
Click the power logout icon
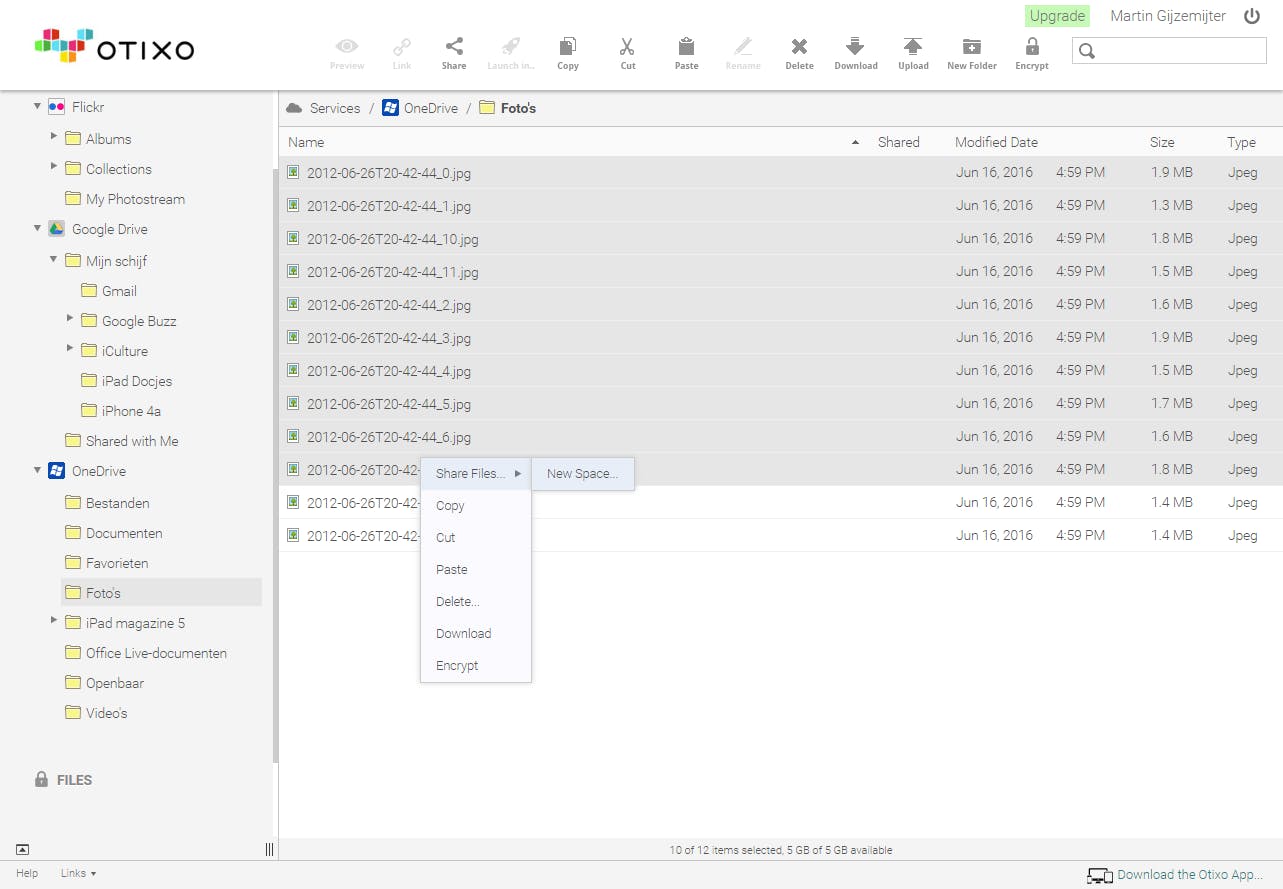(x=1252, y=16)
